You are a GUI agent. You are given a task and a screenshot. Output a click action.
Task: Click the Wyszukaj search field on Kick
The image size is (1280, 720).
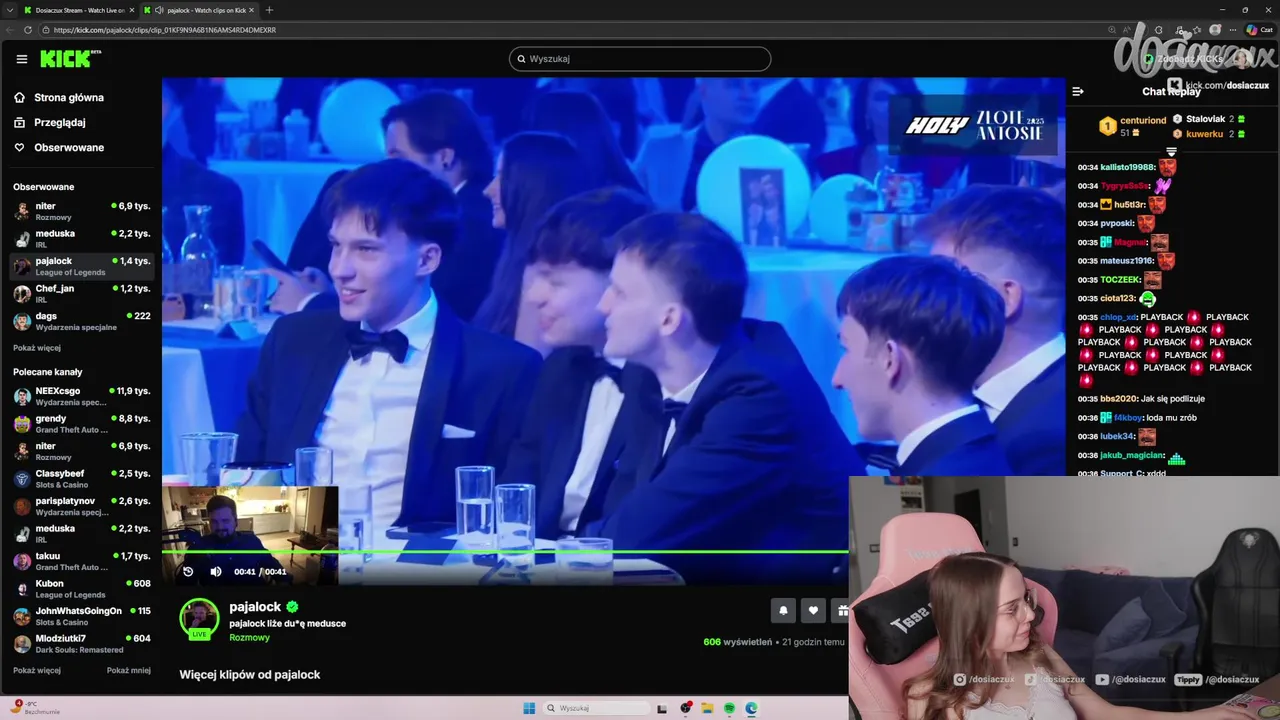(640, 59)
